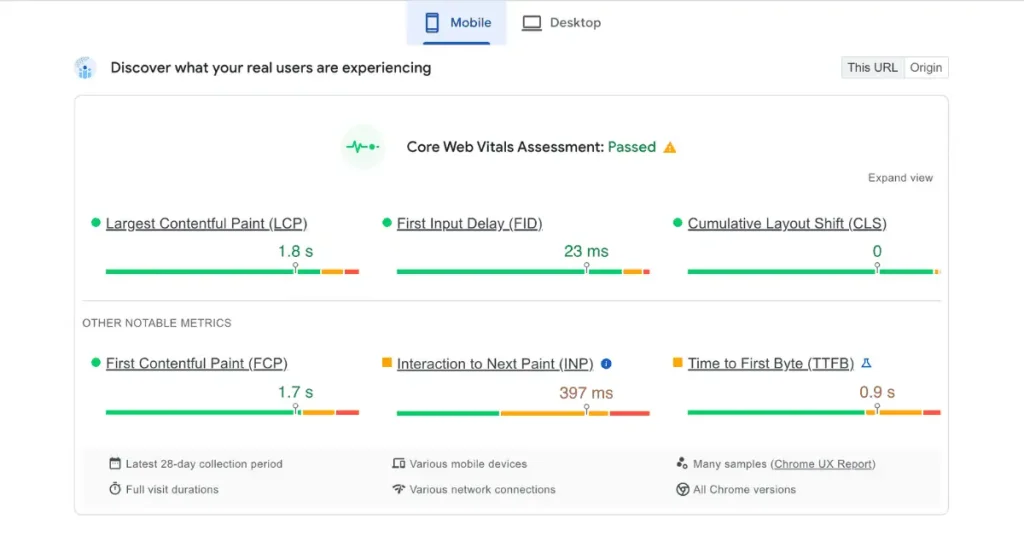1024x536 pixels.
Task: Click the stopwatch icon for full visit durations
Action: click(x=115, y=490)
